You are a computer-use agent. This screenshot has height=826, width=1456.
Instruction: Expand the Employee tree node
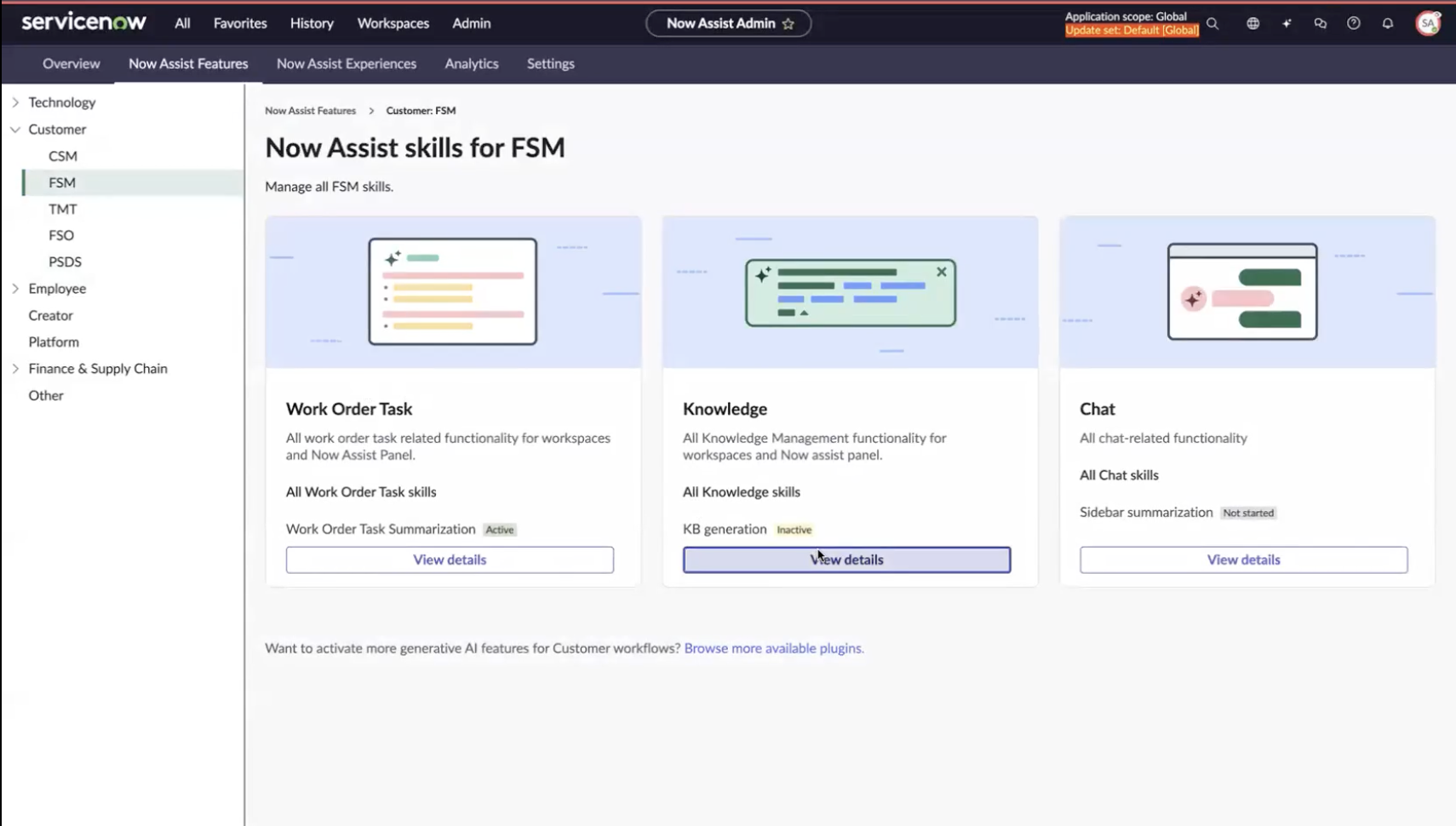point(15,289)
